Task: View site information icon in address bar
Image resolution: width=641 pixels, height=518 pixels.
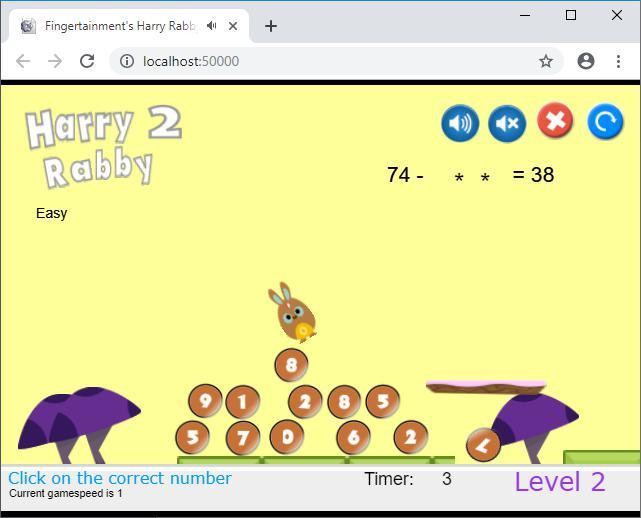Action: (127, 61)
